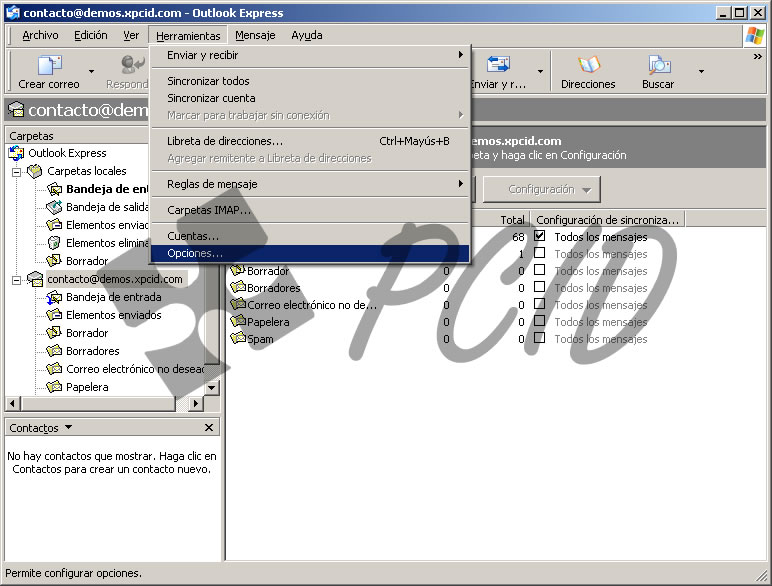This screenshot has height=586, width=772.
Task: Open the Enviar y recibir toolbar dropdown arrow
Action: (x=541, y=71)
